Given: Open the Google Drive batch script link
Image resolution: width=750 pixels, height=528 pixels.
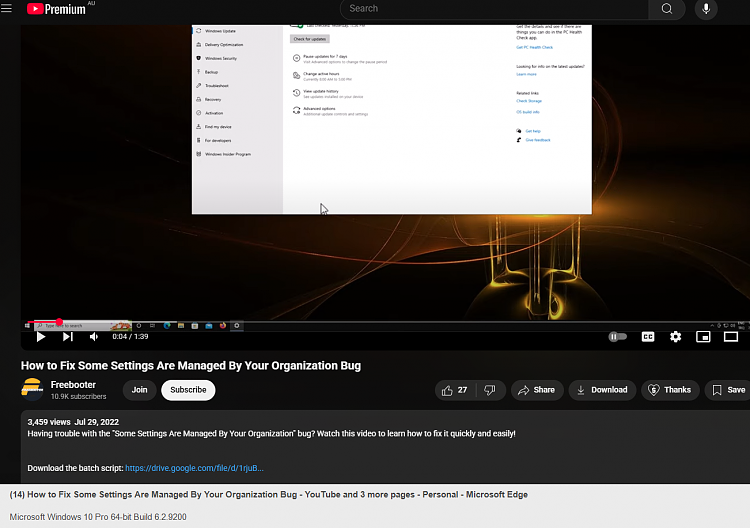Looking at the screenshot, I should pyautogui.click(x=194, y=468).
